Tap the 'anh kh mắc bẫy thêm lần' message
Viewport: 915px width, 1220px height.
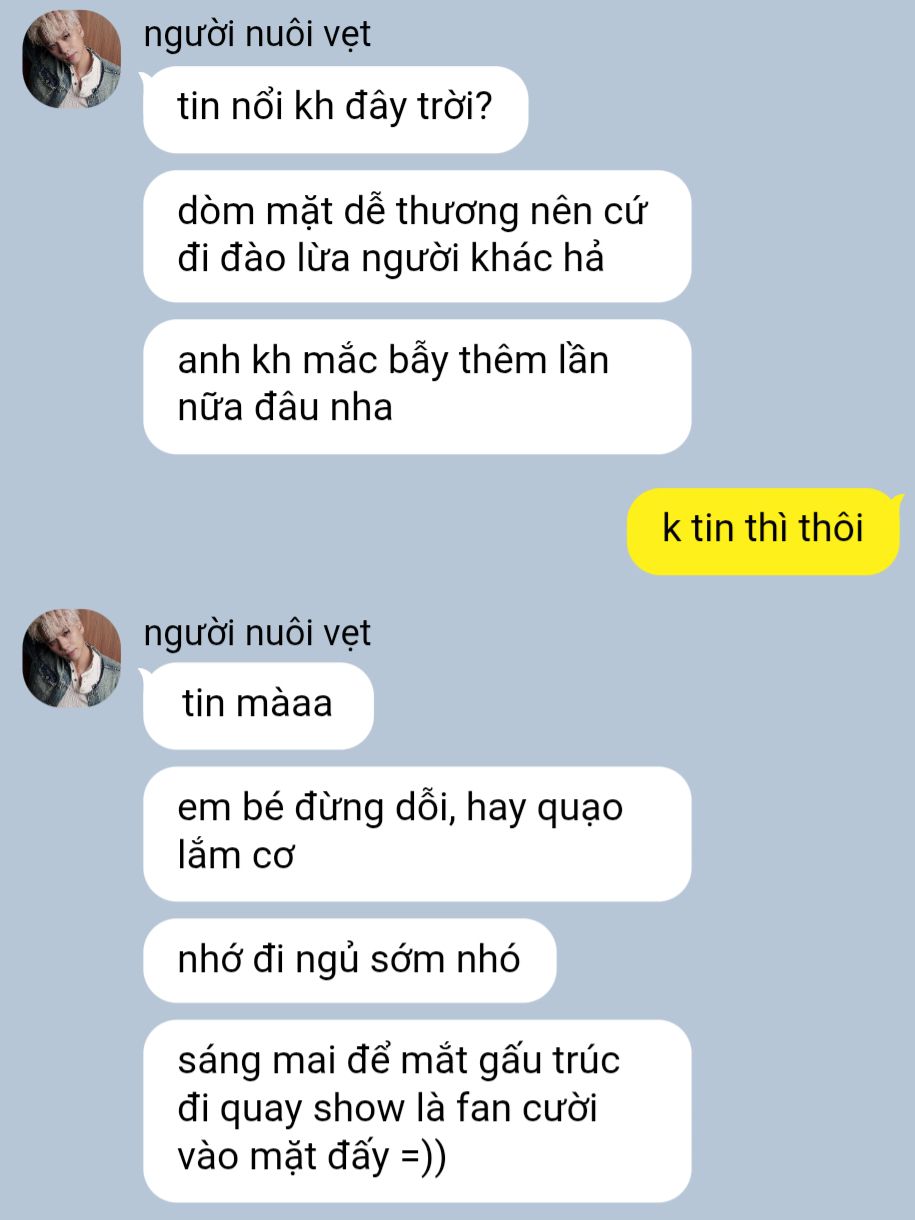tap(417, 386)
